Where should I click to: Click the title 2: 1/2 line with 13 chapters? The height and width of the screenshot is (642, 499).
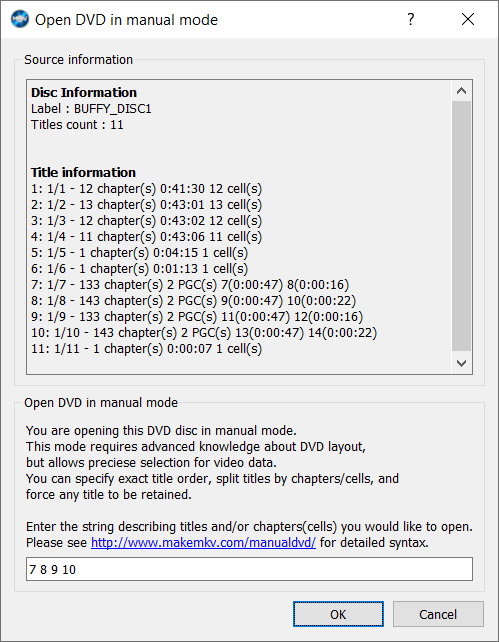[x=146, y=205]
